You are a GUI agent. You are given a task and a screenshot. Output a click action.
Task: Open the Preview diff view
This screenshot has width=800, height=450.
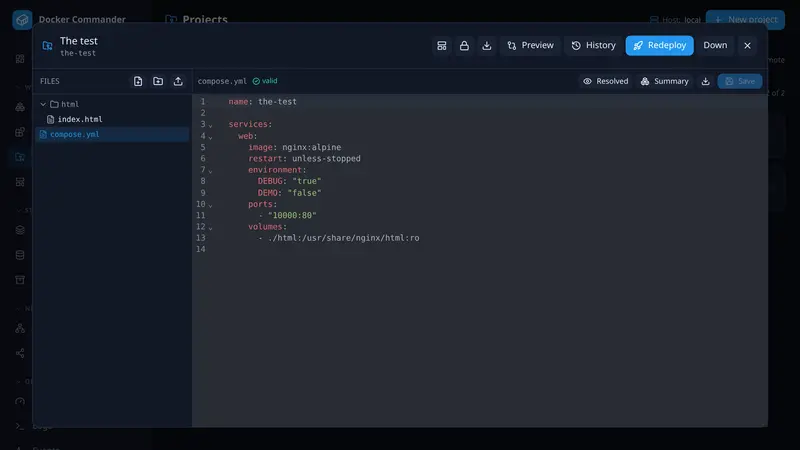[x=530, y=45]
